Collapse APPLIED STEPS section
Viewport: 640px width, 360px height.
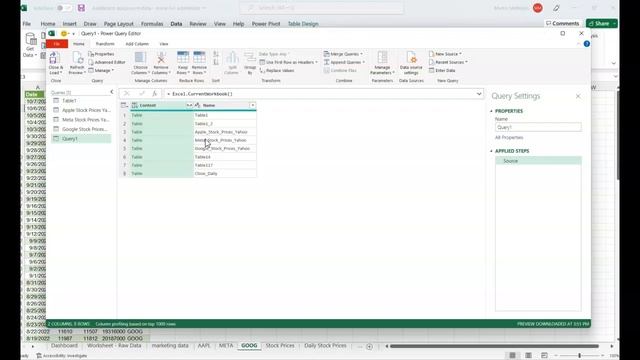[x=491, y=151]
